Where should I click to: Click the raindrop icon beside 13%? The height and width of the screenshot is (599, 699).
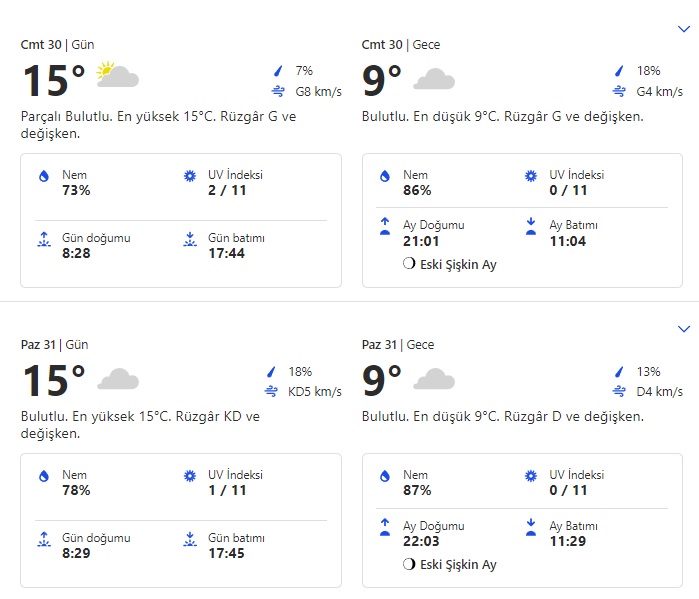click(620, 371)
